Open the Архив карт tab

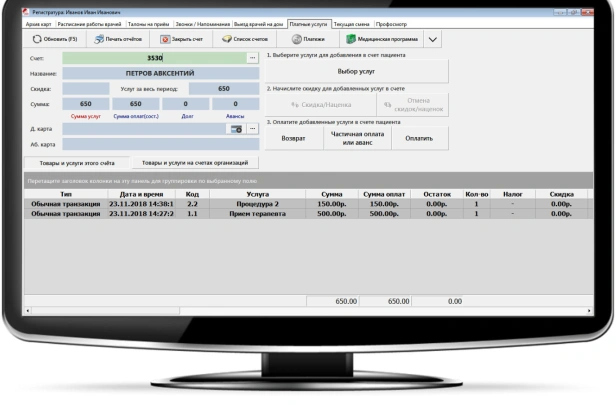point(37,21)
